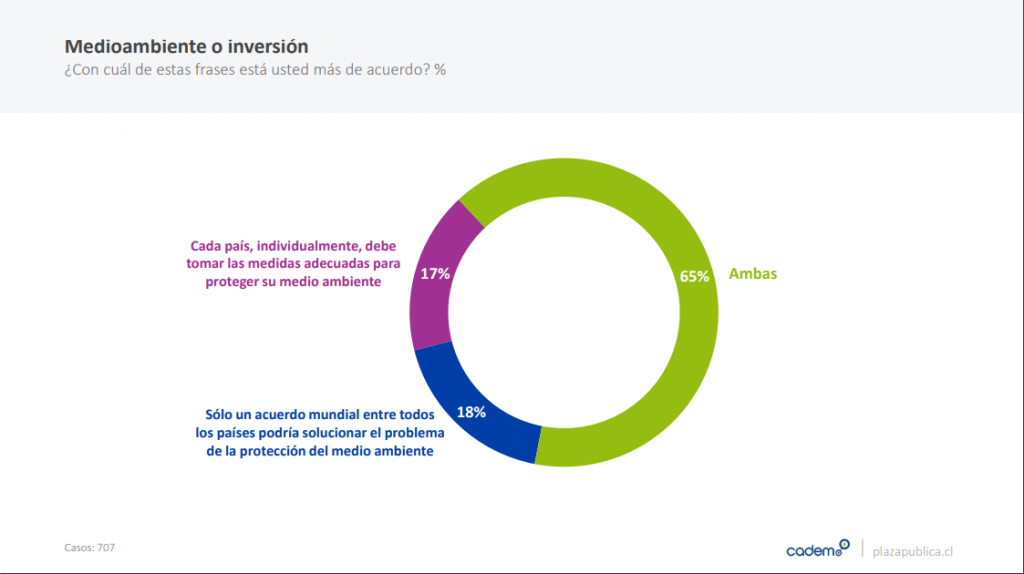Click the blue "Sólo un acuerdo mundial" label
Screen dimensions: 1024x574
(x=314, y=414)
